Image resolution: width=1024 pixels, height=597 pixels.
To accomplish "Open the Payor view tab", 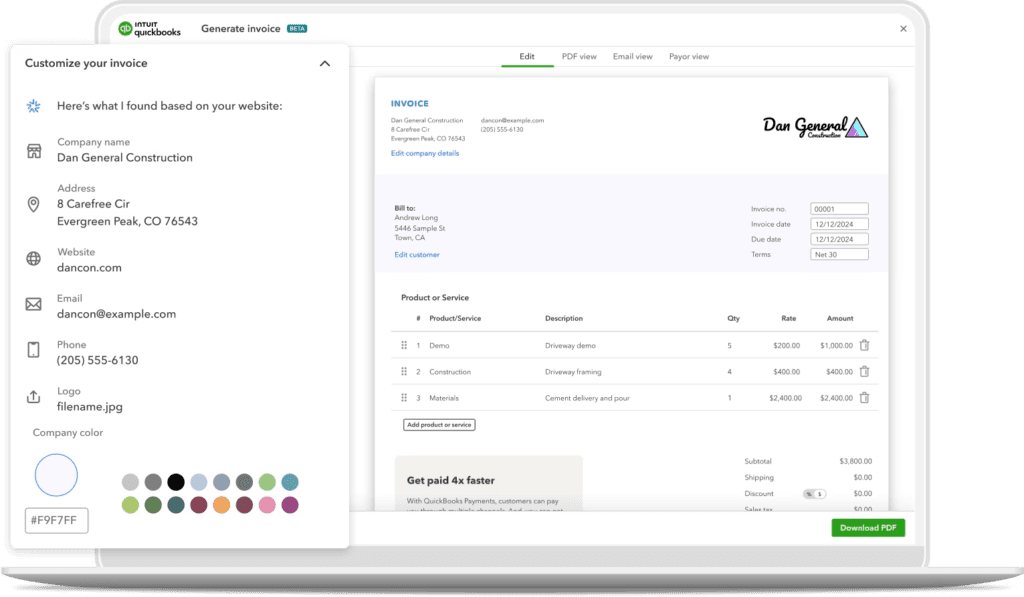I will point(689,56).
